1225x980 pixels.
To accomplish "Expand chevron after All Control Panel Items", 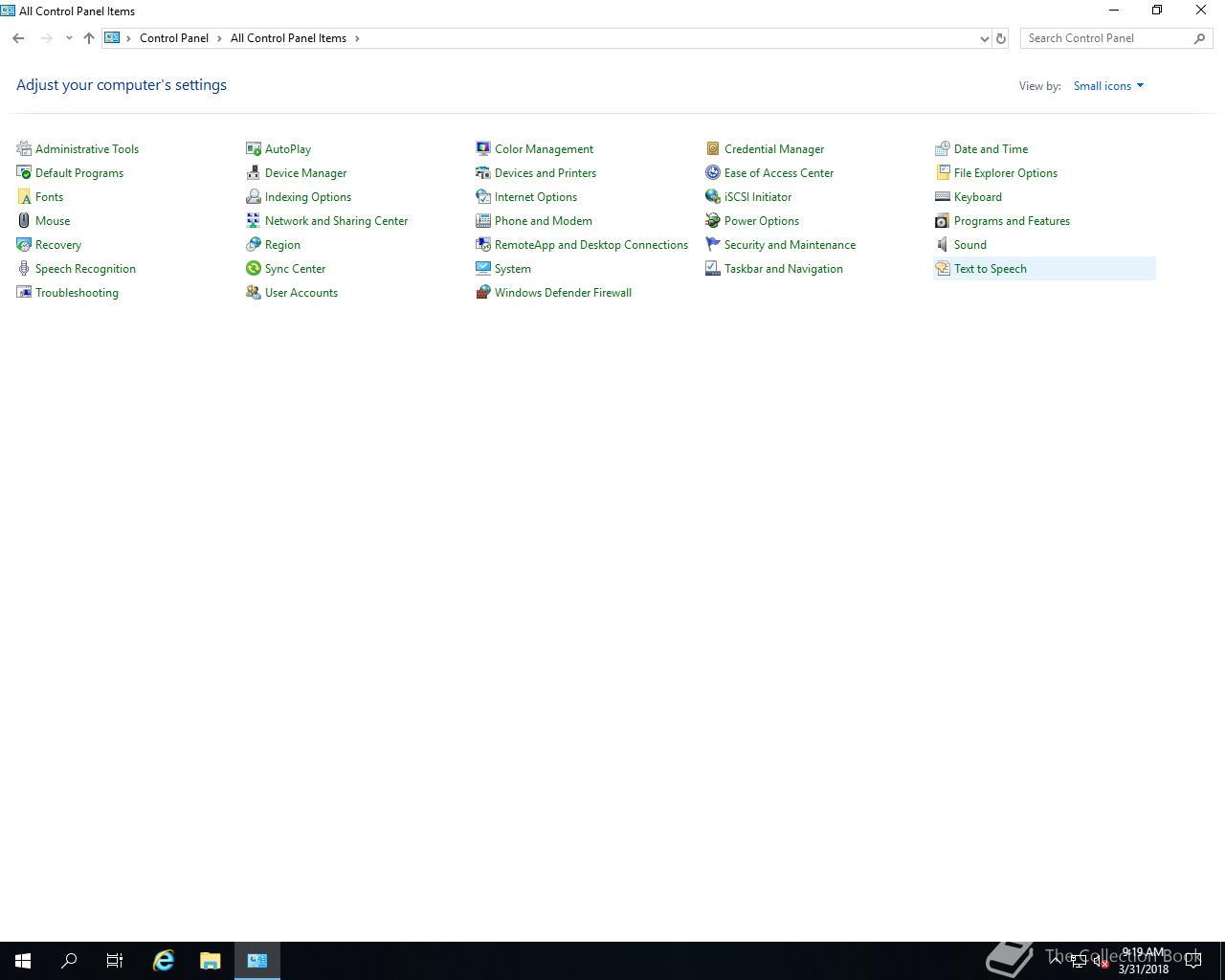I will coord(358,38).
